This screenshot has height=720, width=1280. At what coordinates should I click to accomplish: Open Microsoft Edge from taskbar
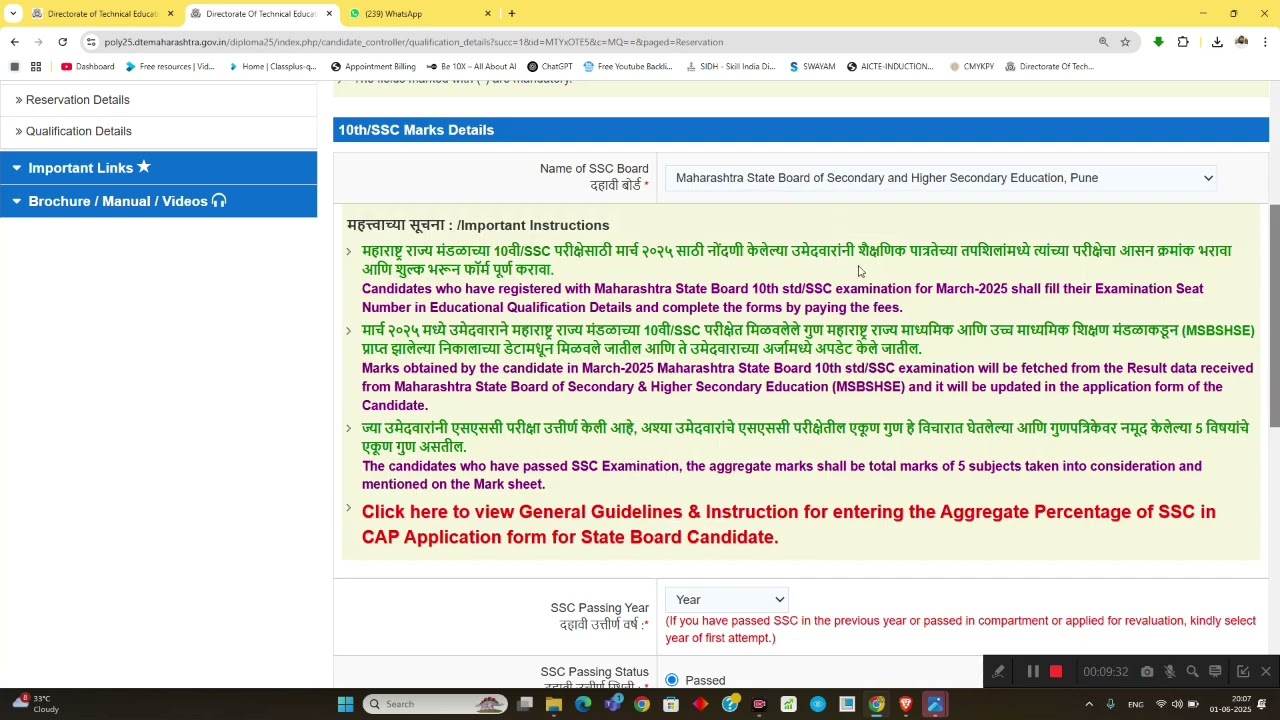583,704
